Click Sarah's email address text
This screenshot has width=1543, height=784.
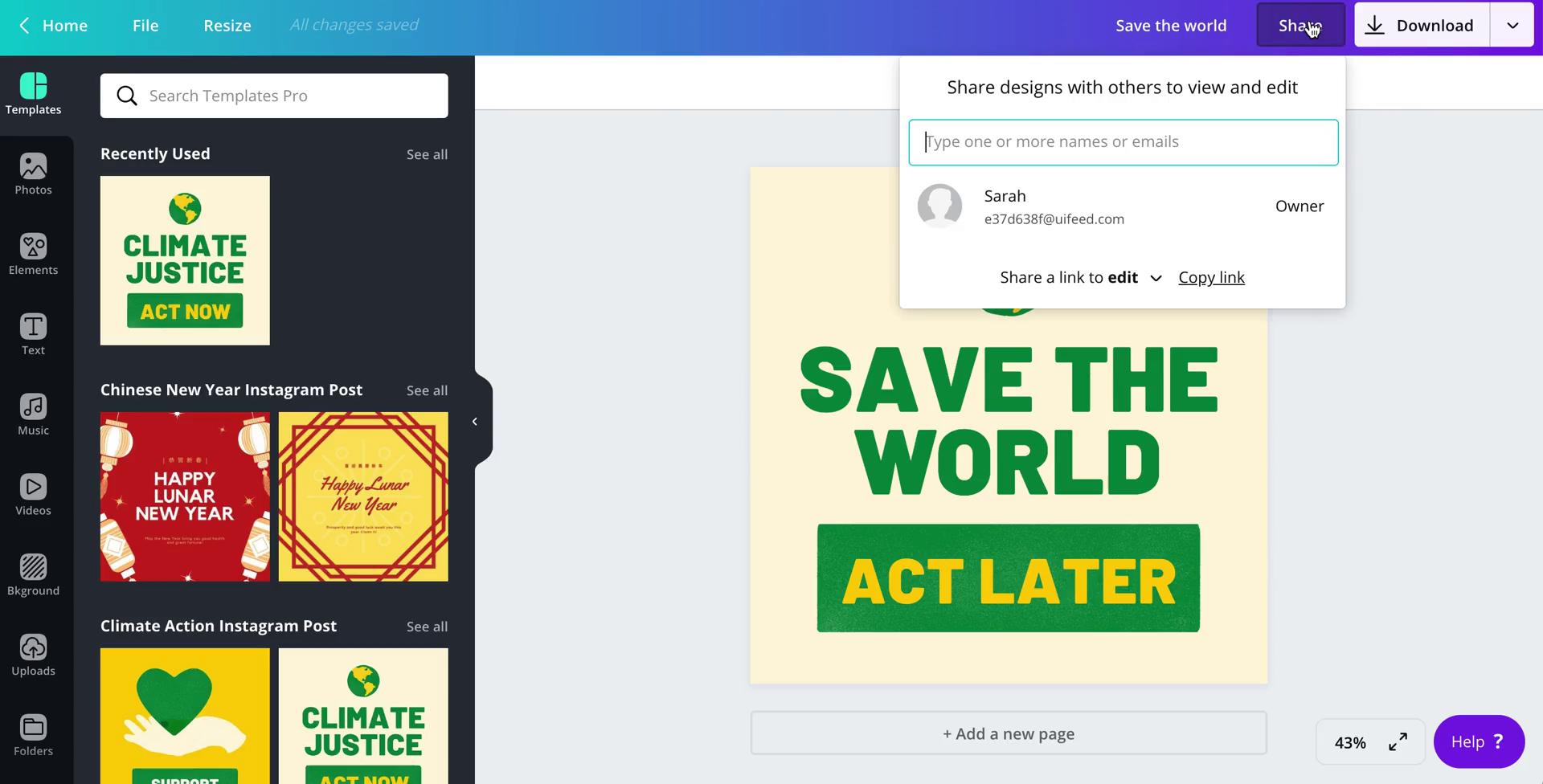tap(1054, 219)
